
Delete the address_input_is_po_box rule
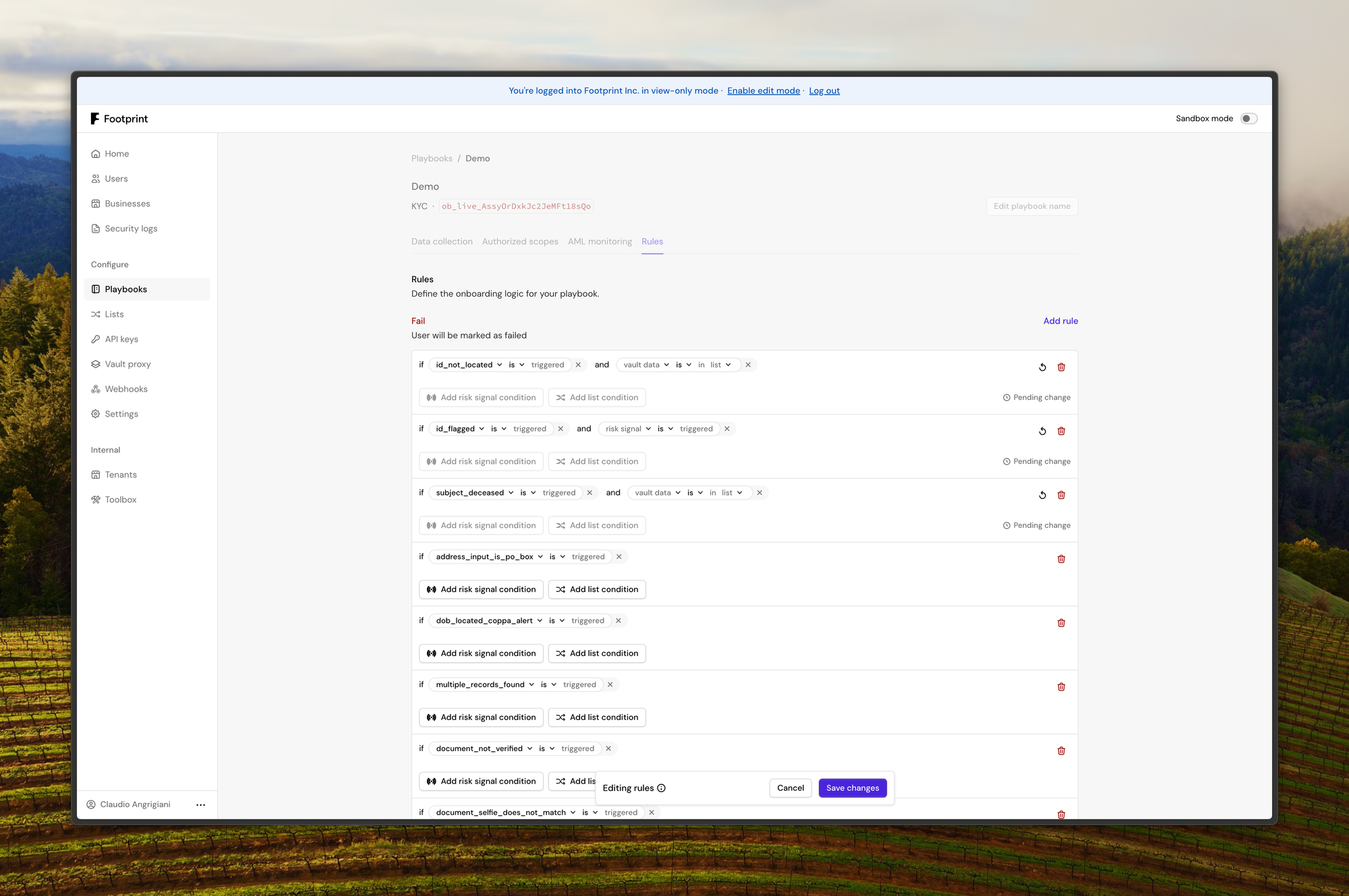[x=1061, y=559]
